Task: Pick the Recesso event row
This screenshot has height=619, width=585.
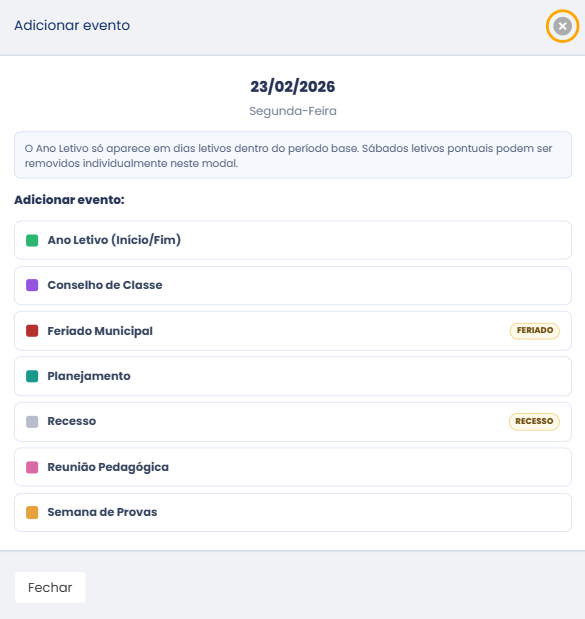Action: coord(293,422)
